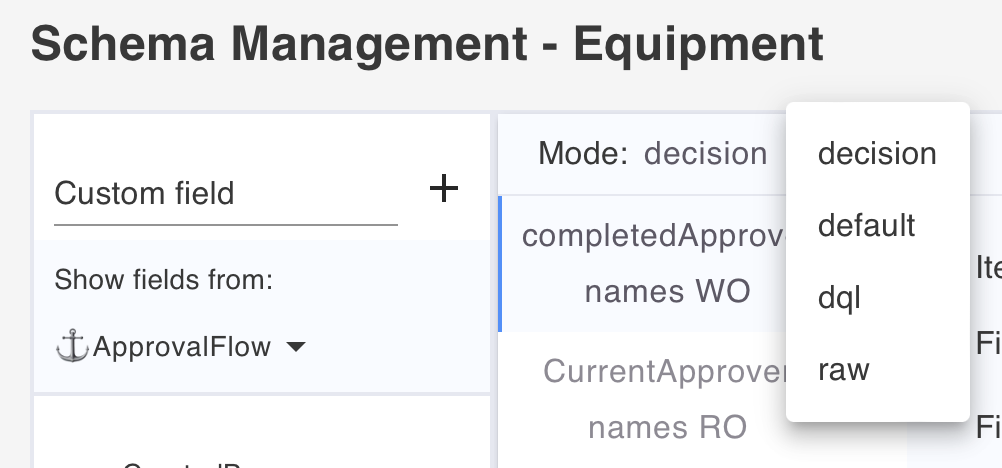Viewport: 1002px width, 468px height.
Task: Click the Mode label text
Action: (583, 153)
